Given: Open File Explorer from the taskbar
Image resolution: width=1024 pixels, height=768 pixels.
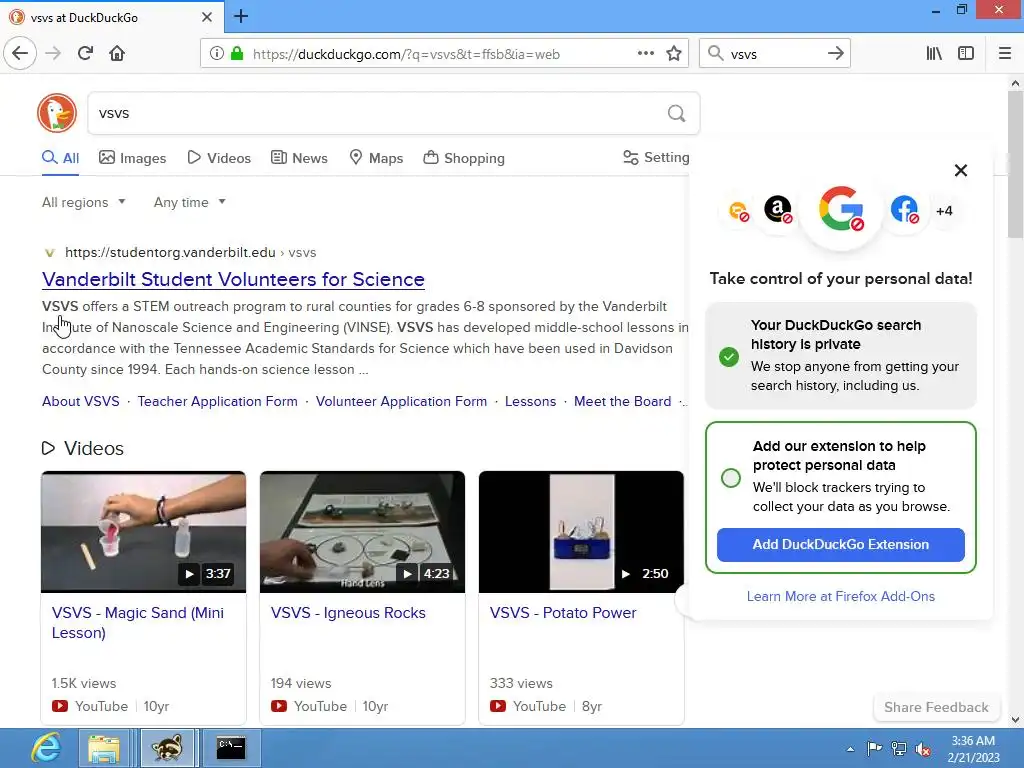Looking at the screenshot, I should (x=104, y=748).
